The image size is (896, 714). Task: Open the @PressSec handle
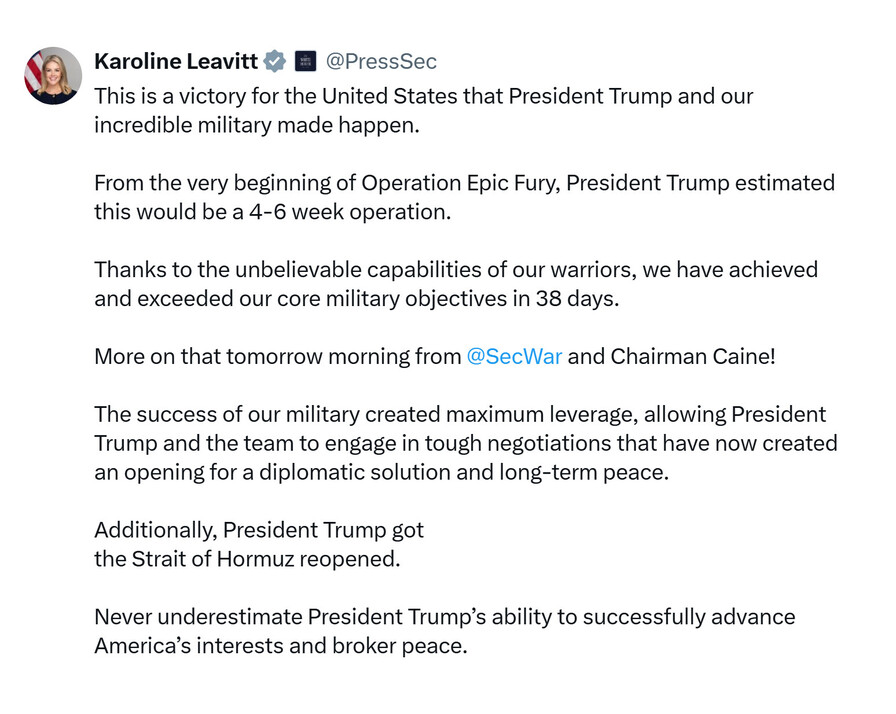[x=381, y=62]
